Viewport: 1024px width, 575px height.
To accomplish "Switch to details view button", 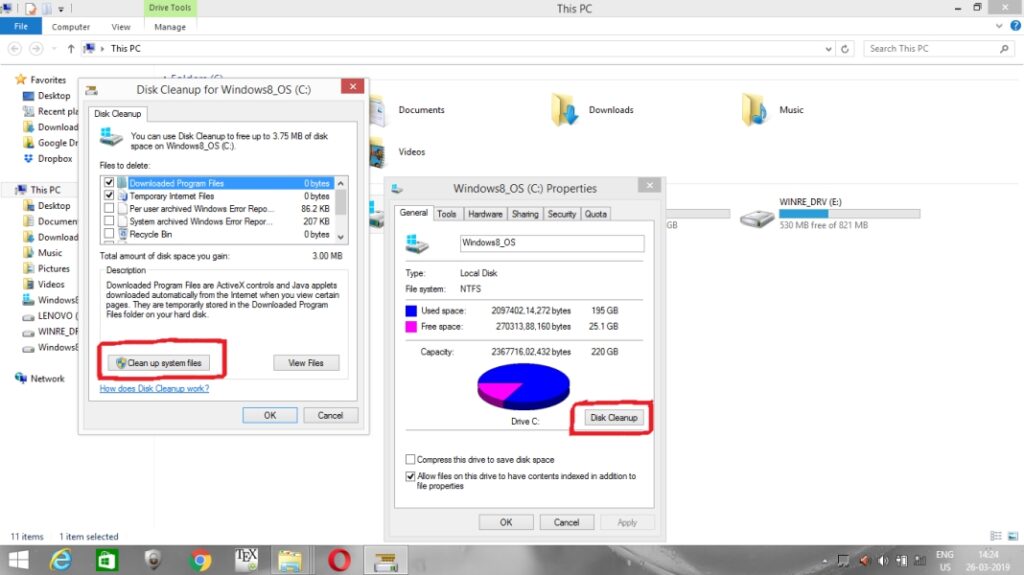I will tap(996, 536).
